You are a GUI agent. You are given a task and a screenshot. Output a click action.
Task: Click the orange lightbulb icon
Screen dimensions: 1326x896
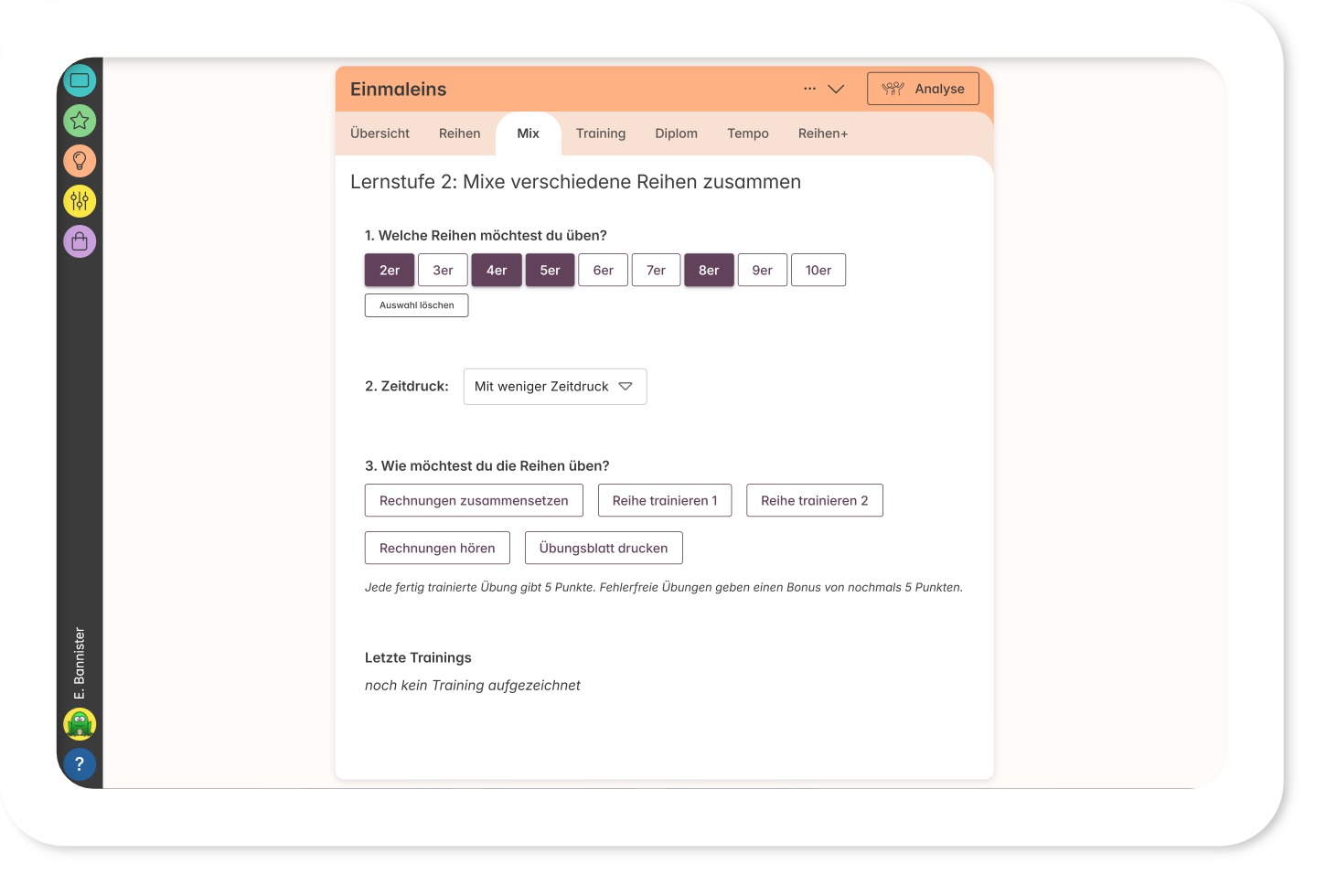pos(80,161)
